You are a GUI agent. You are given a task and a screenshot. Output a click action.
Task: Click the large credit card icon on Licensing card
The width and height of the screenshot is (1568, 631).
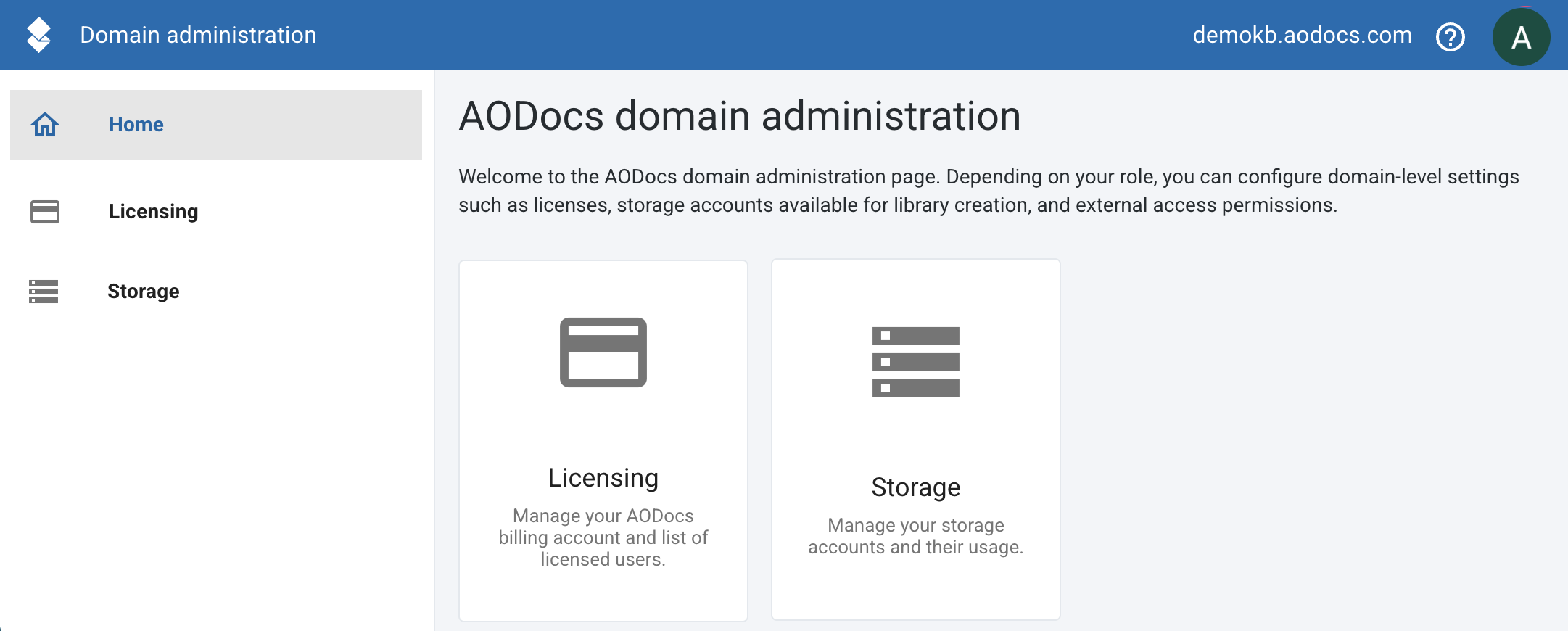tap(603, 352)
